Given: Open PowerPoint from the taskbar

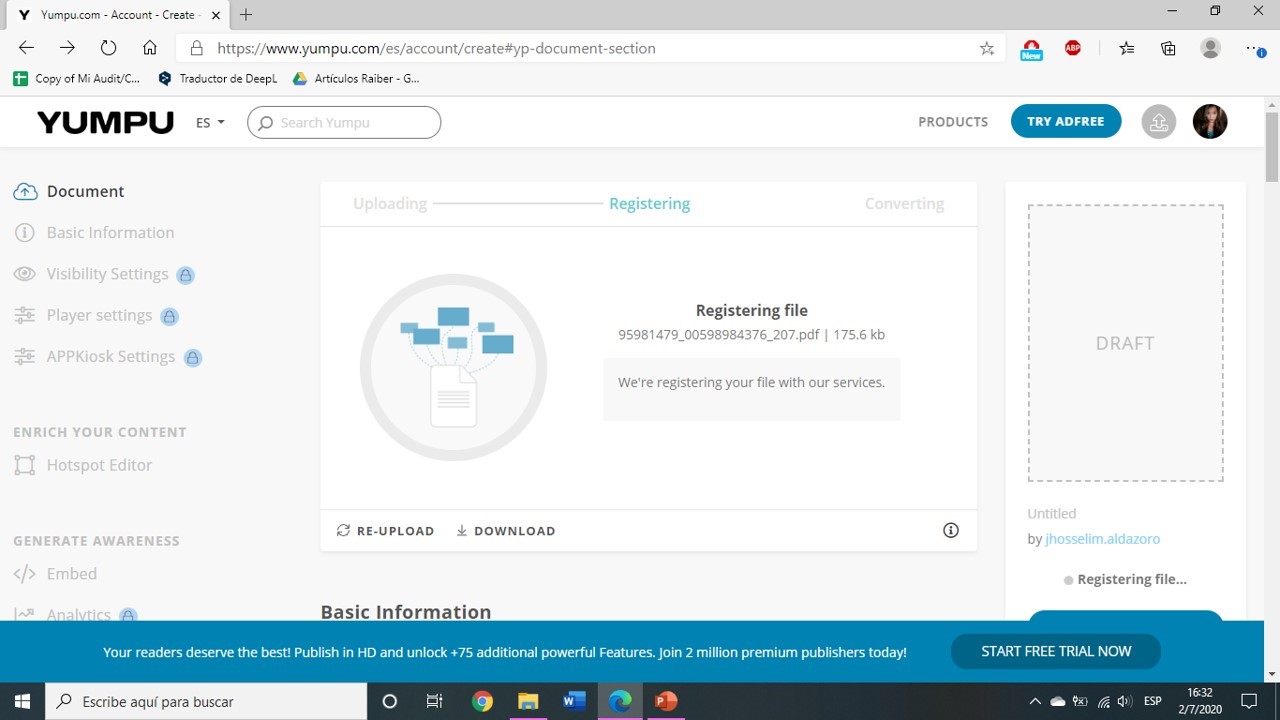Looking at the screenshot, I should [x=665, y=701].
